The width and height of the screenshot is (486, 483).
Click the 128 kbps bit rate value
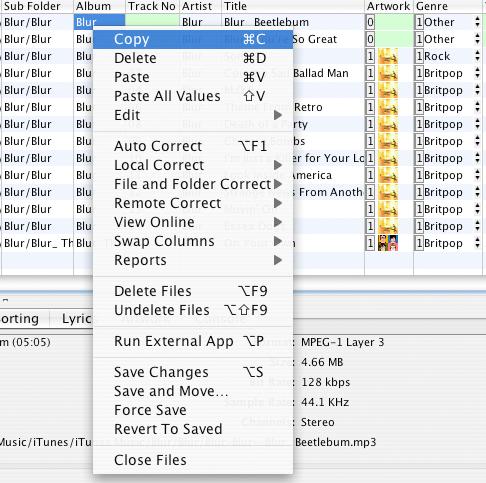click(325, 382)
